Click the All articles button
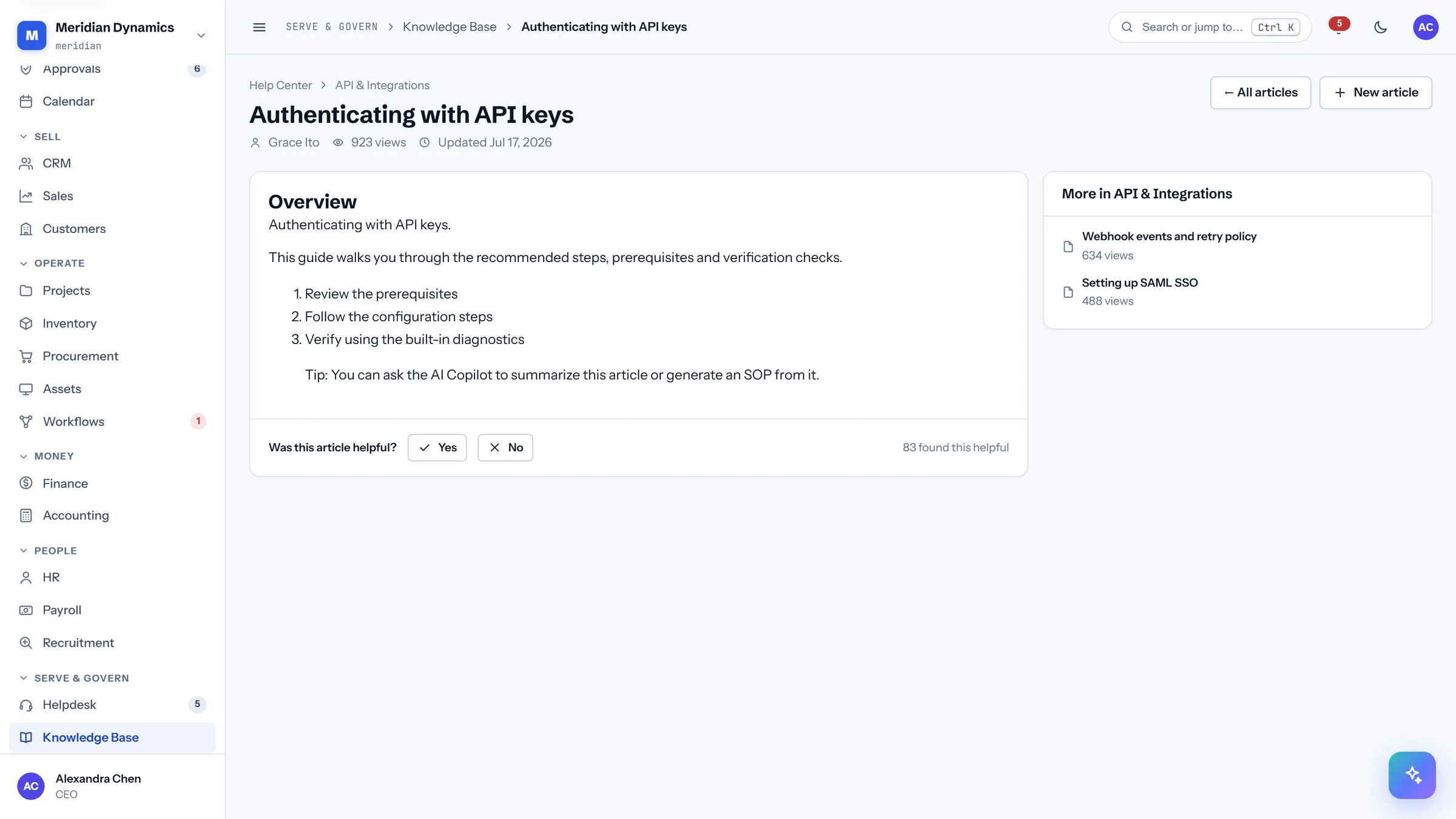The width and height of the screenshot is (1456, 819). [1260, 93]
